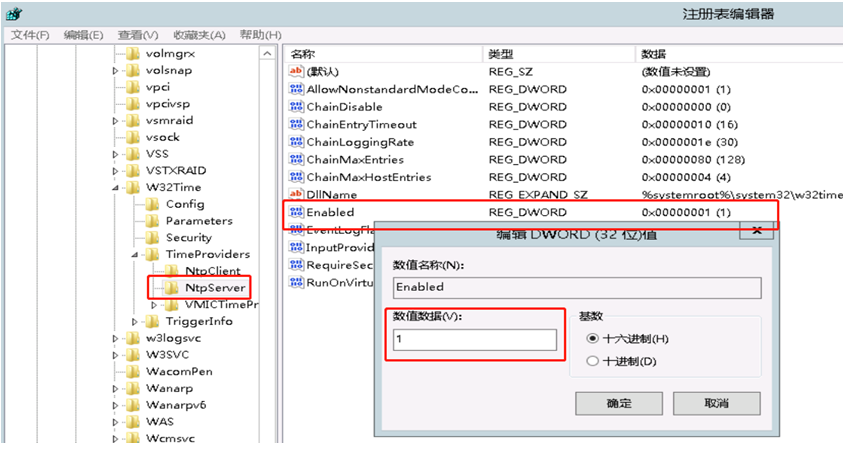This screenshot has width=843, height=453.
Task: Click the ChainEntryTimeout DWORD icon
Action: 296,124
